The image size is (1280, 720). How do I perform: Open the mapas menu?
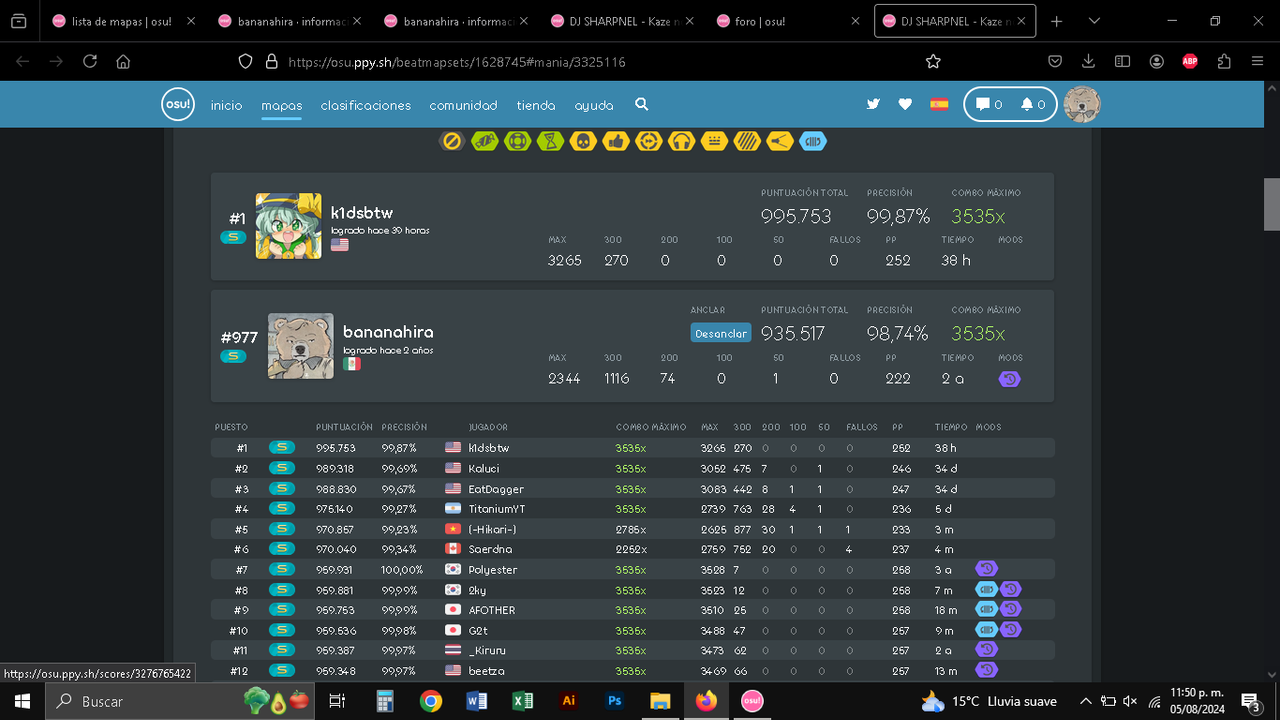click(x=282, y=105)
